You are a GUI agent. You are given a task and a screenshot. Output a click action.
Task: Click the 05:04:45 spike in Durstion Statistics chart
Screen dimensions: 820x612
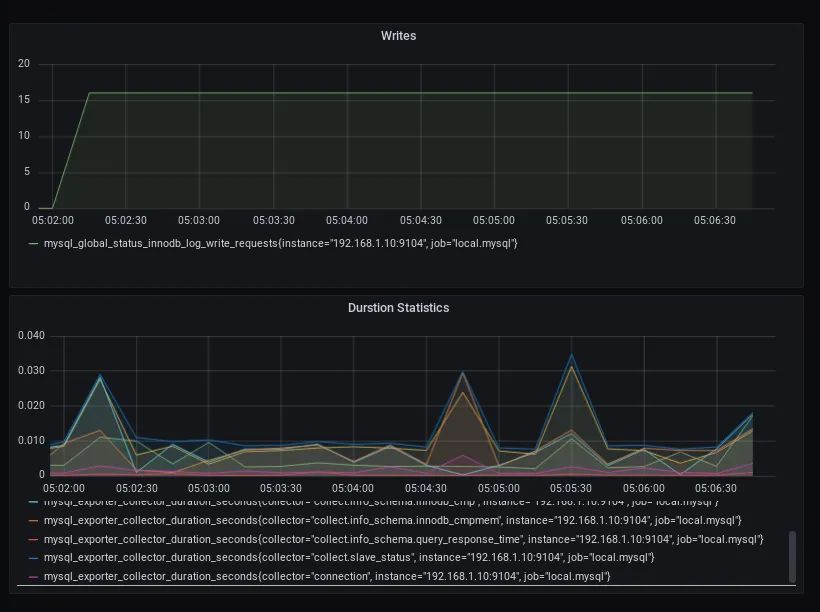coord(462,372)
